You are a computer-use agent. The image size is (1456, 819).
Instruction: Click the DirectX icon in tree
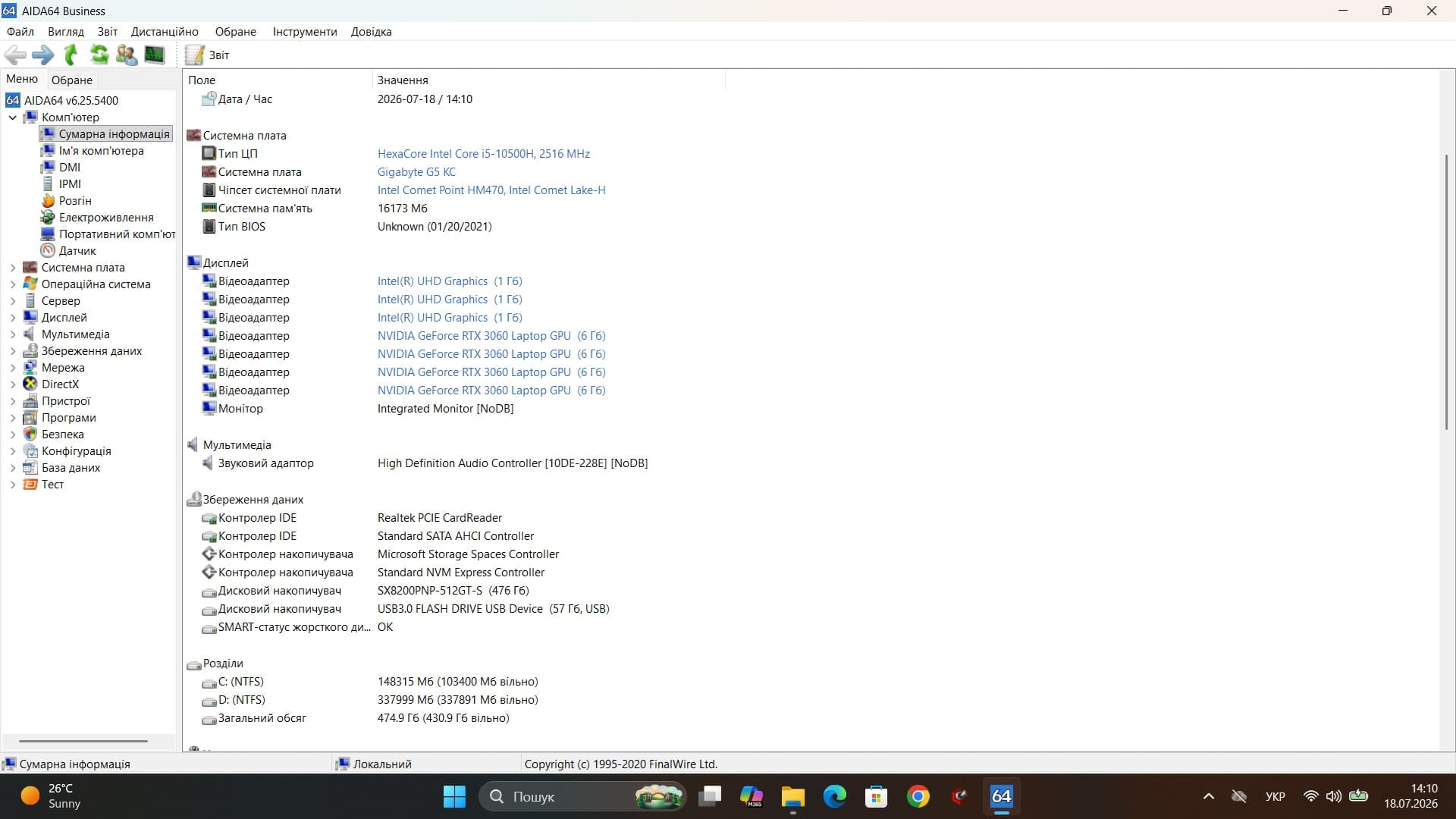tap(30, 384)
